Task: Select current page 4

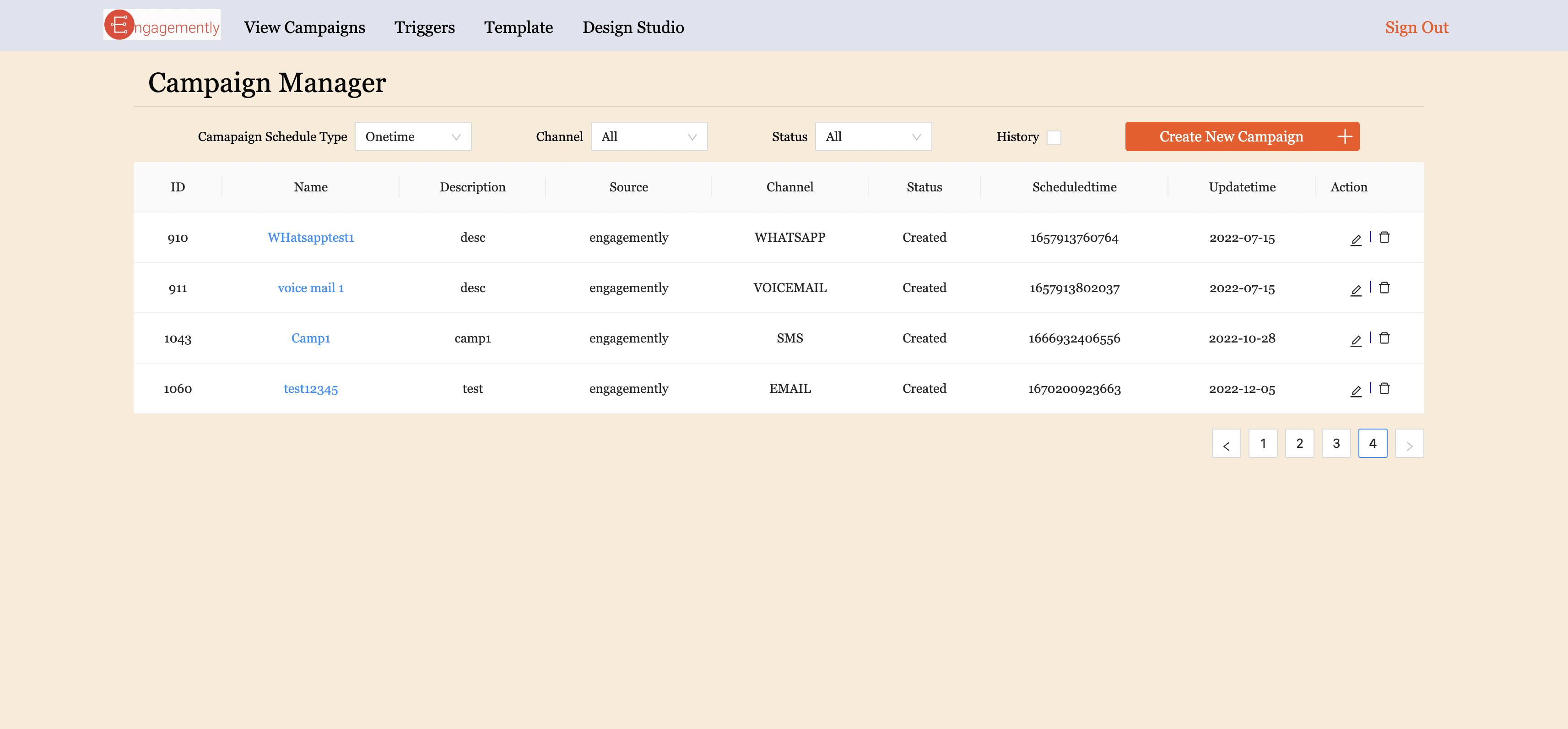Action: [x=1373, y=443]
